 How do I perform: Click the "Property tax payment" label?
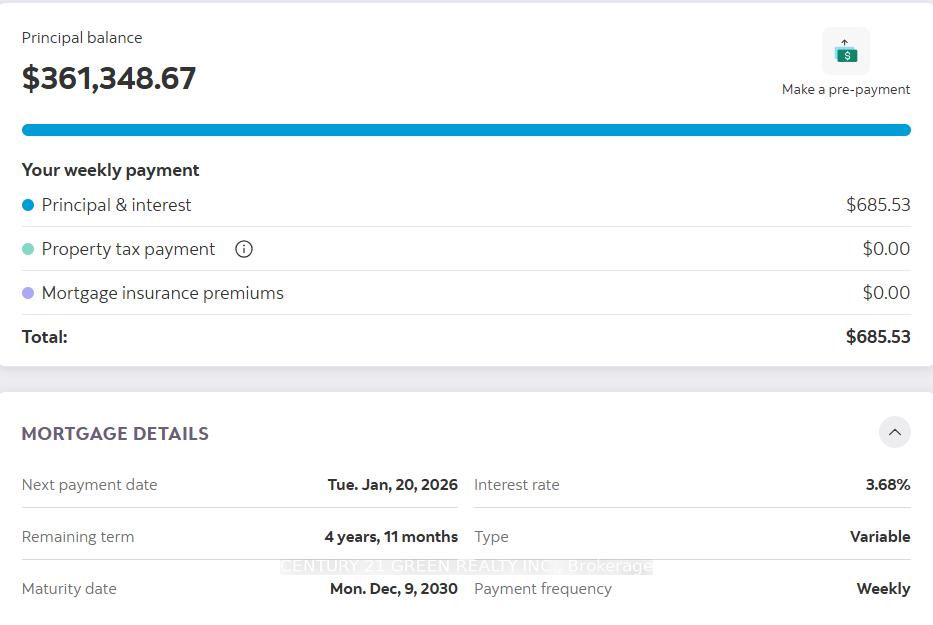128,249
